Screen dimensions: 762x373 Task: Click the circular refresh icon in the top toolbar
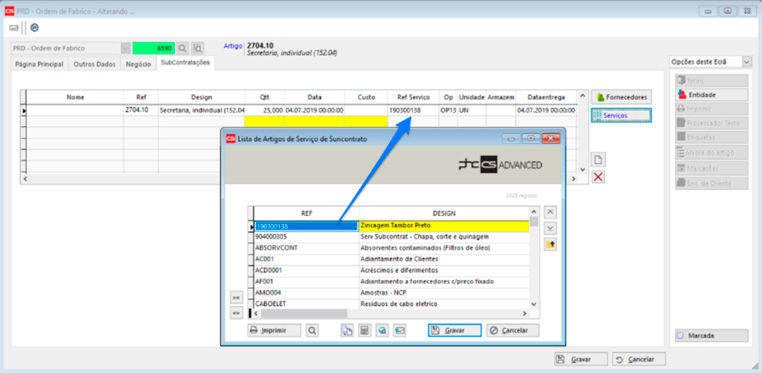click(34, 28)
